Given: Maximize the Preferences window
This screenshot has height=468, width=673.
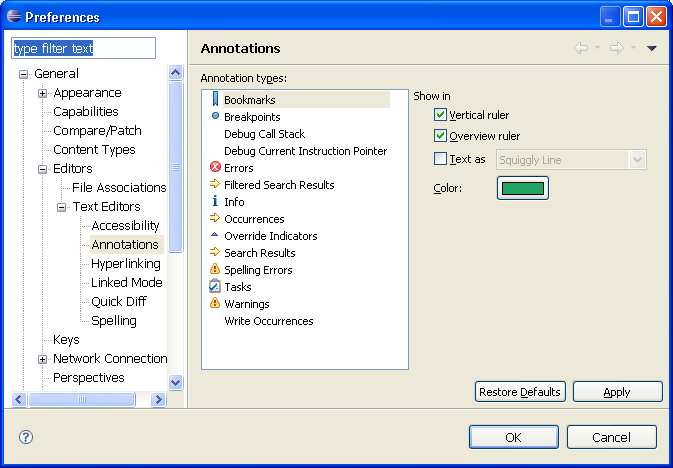Looking at the screenshot, I should [x=633, y=17].
